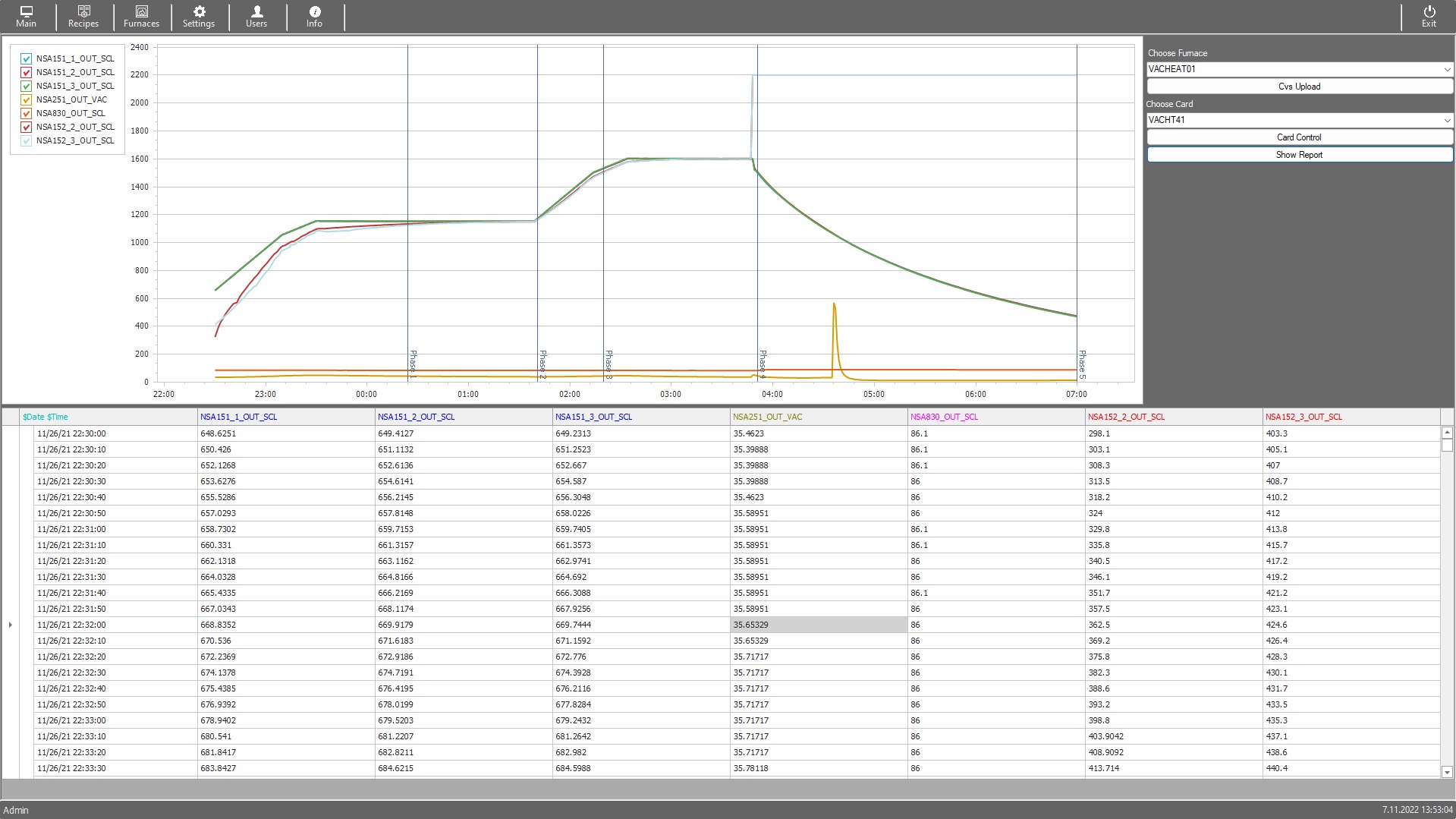The width and height of the screenshot is (1456, 819).
Task: Click table scrollbar down arrow
Action: pos(1447,772)
